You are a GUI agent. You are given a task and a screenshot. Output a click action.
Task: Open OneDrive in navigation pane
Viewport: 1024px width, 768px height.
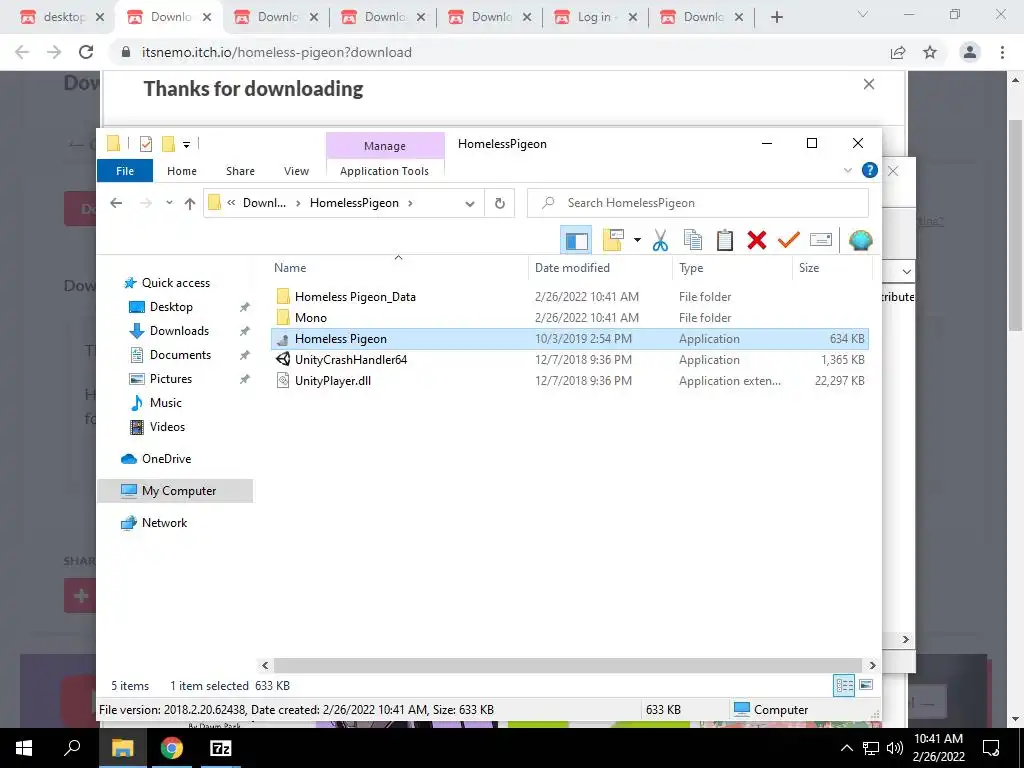(167, 459)
